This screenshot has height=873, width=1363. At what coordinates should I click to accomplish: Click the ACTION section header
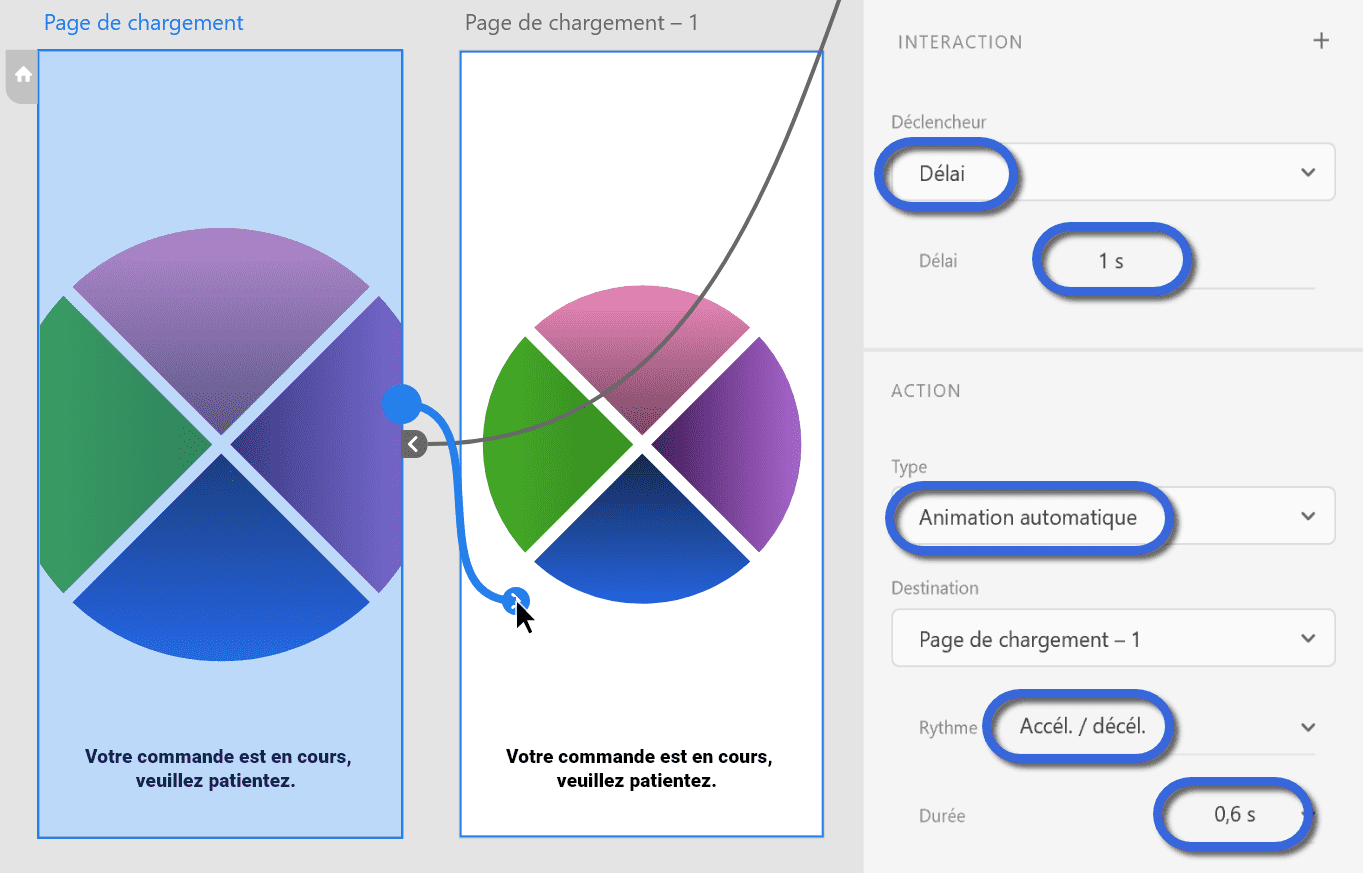tap(926, 391)
